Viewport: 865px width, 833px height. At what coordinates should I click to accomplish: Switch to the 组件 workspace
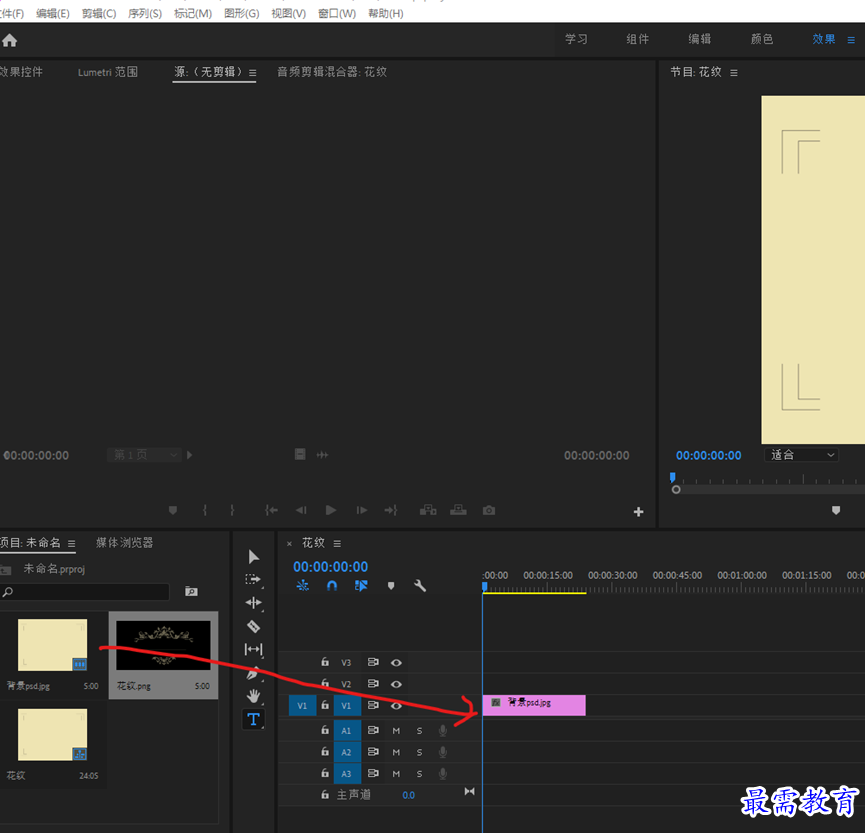tap(638, 39)
